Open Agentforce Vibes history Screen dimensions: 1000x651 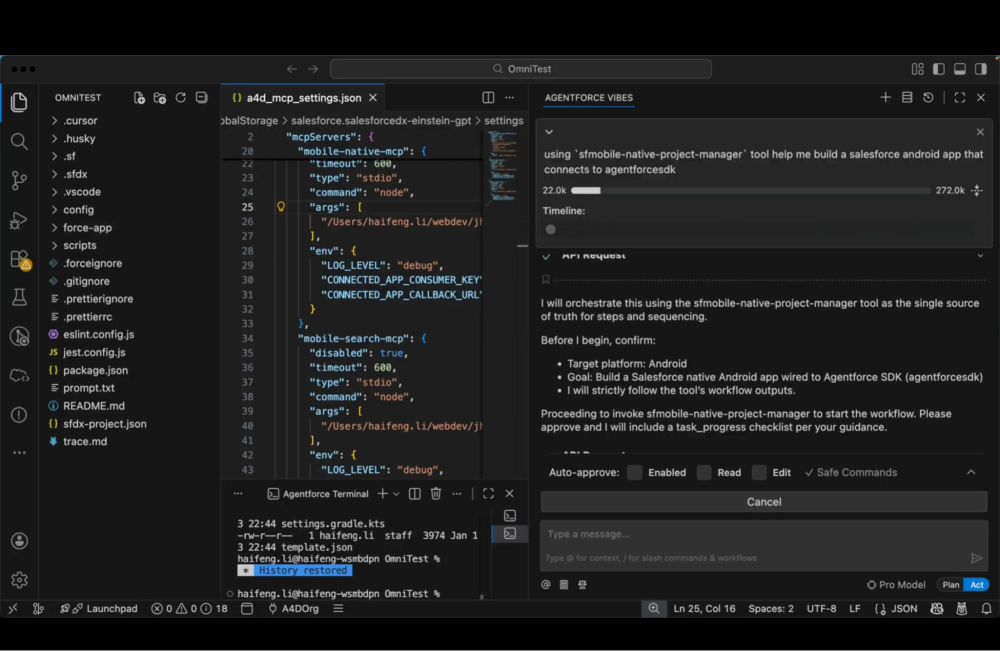928,97
